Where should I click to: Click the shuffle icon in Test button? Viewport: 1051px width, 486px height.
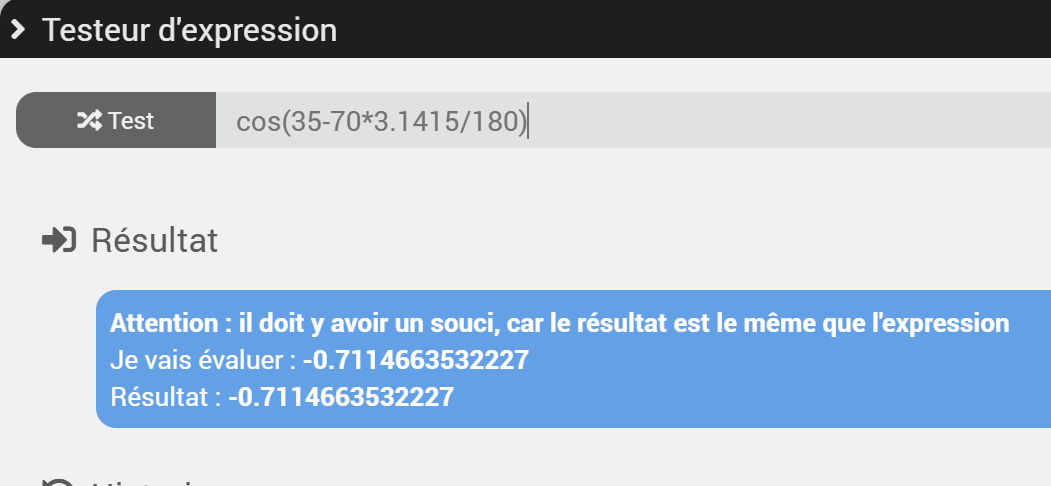pos(89,121)
